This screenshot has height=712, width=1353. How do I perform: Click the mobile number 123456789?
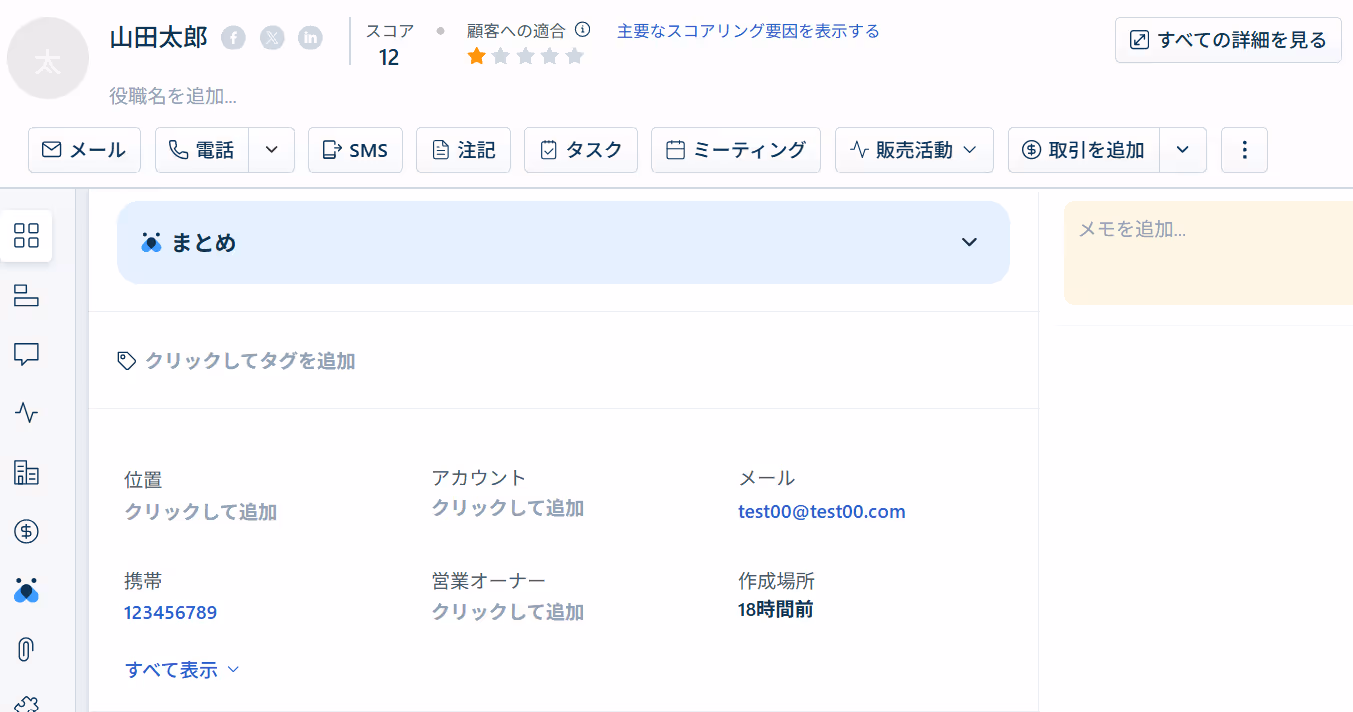(170, 612)
